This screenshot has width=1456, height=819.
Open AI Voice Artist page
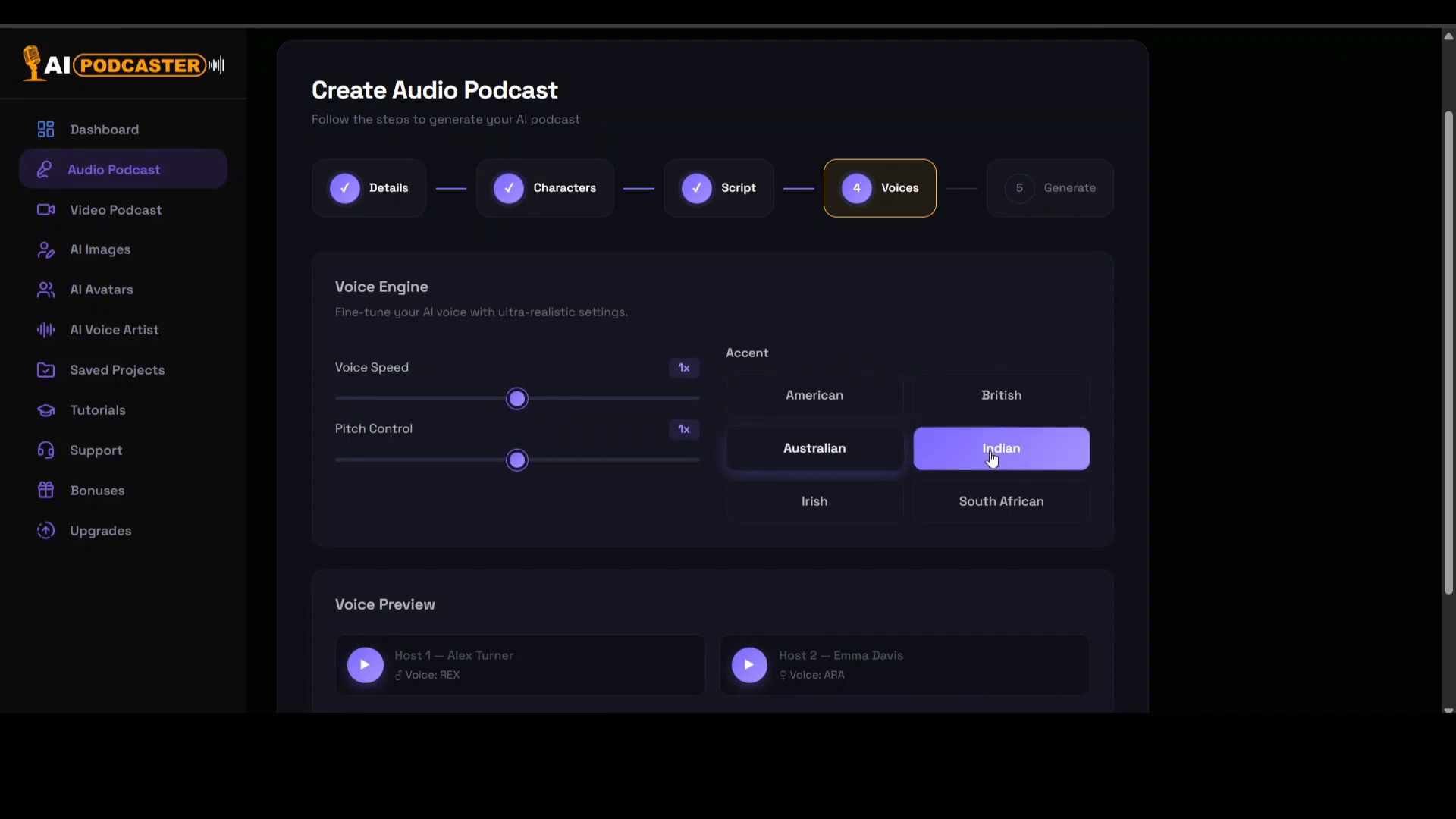click(123, 330)
